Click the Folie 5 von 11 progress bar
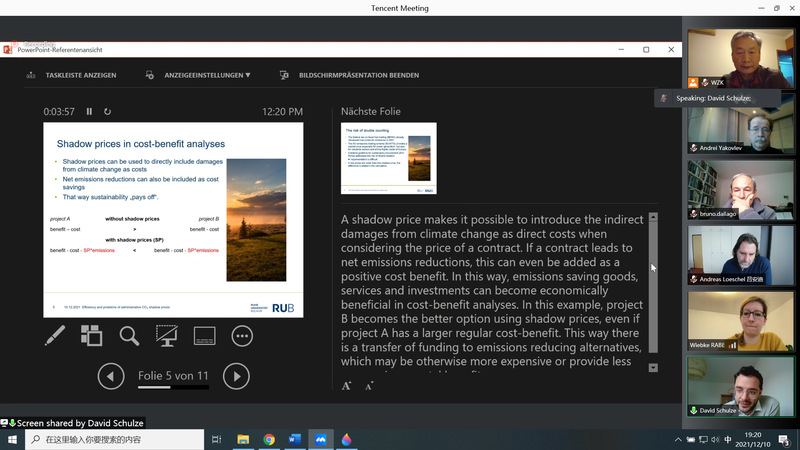The height and width of the screenshot is (450, 800). tap(173, 387)
